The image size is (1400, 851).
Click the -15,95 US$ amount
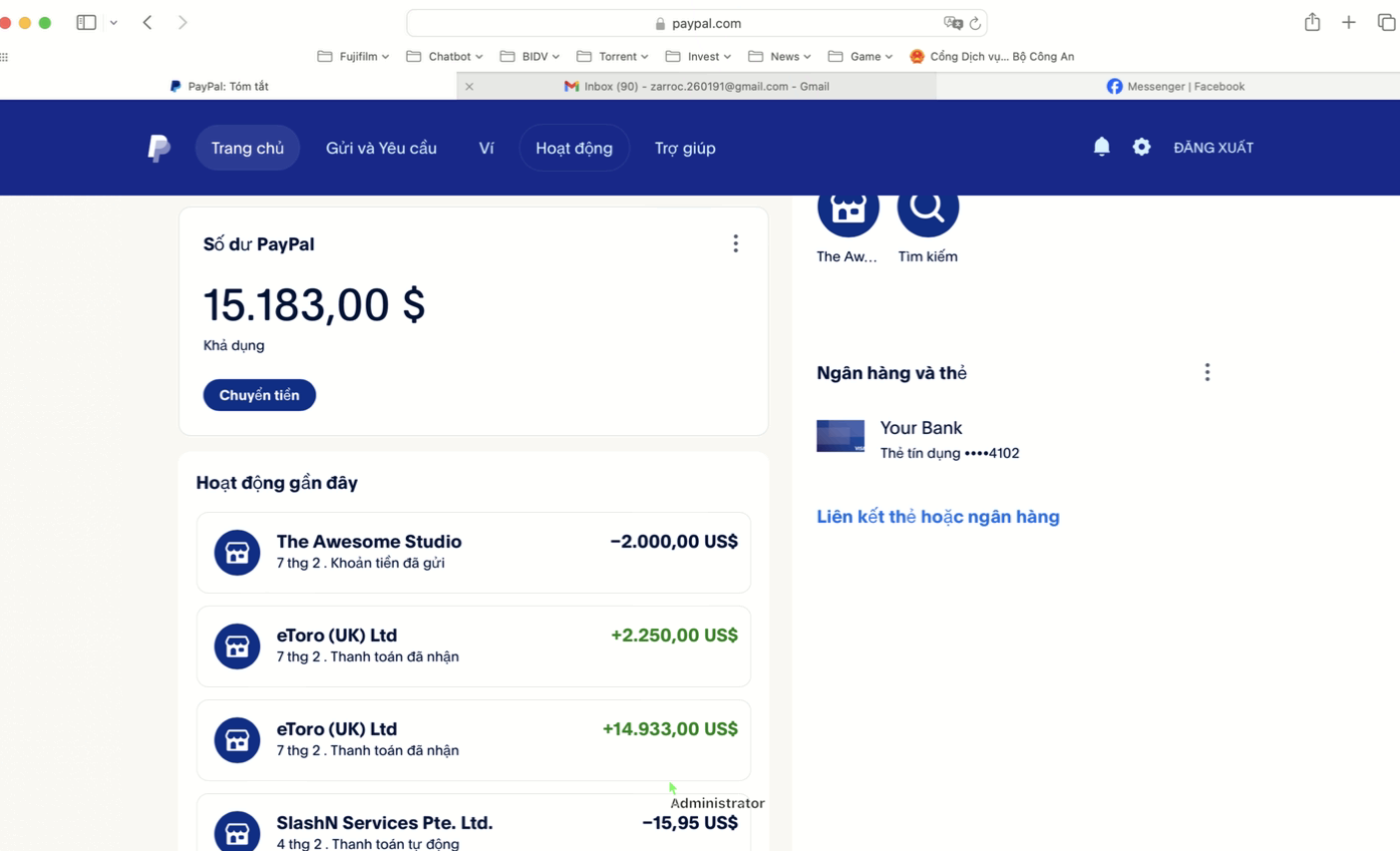(690, 823)
